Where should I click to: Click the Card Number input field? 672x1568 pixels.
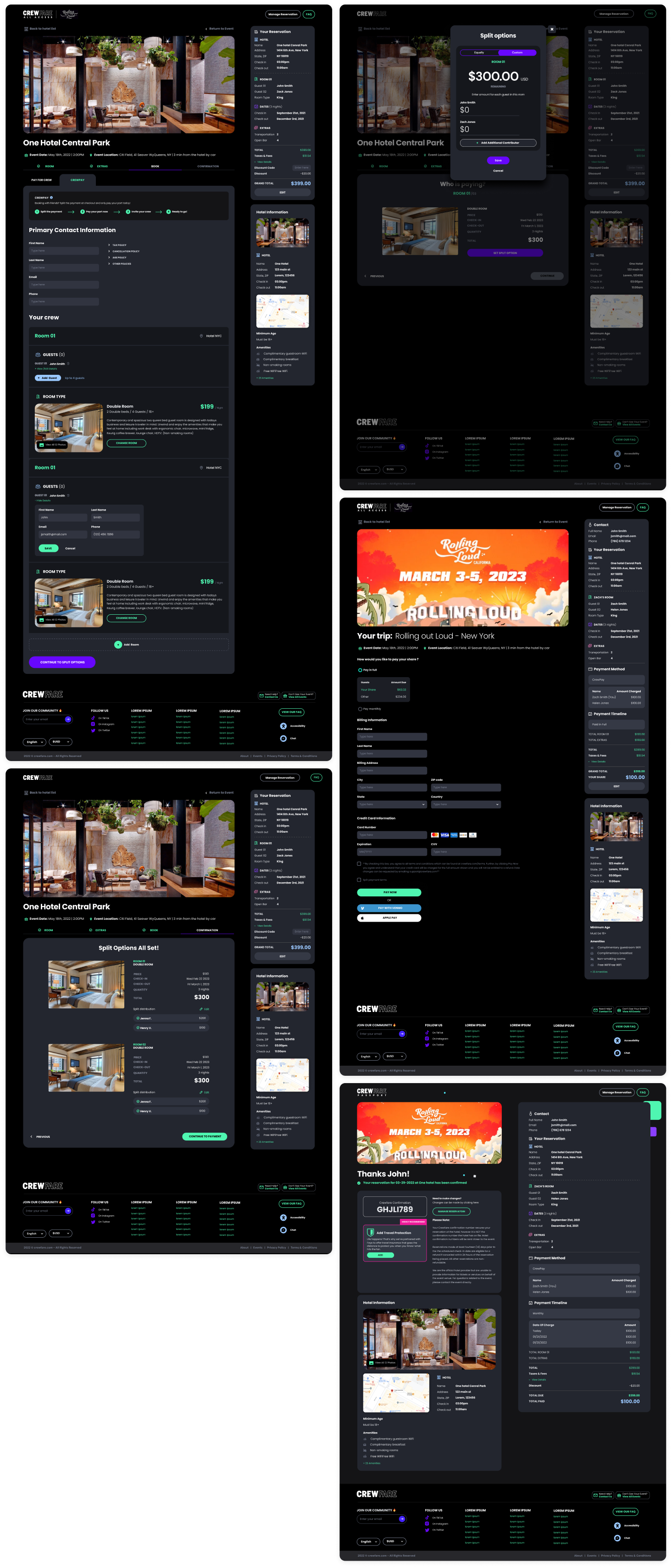click(x=392, y=834)
